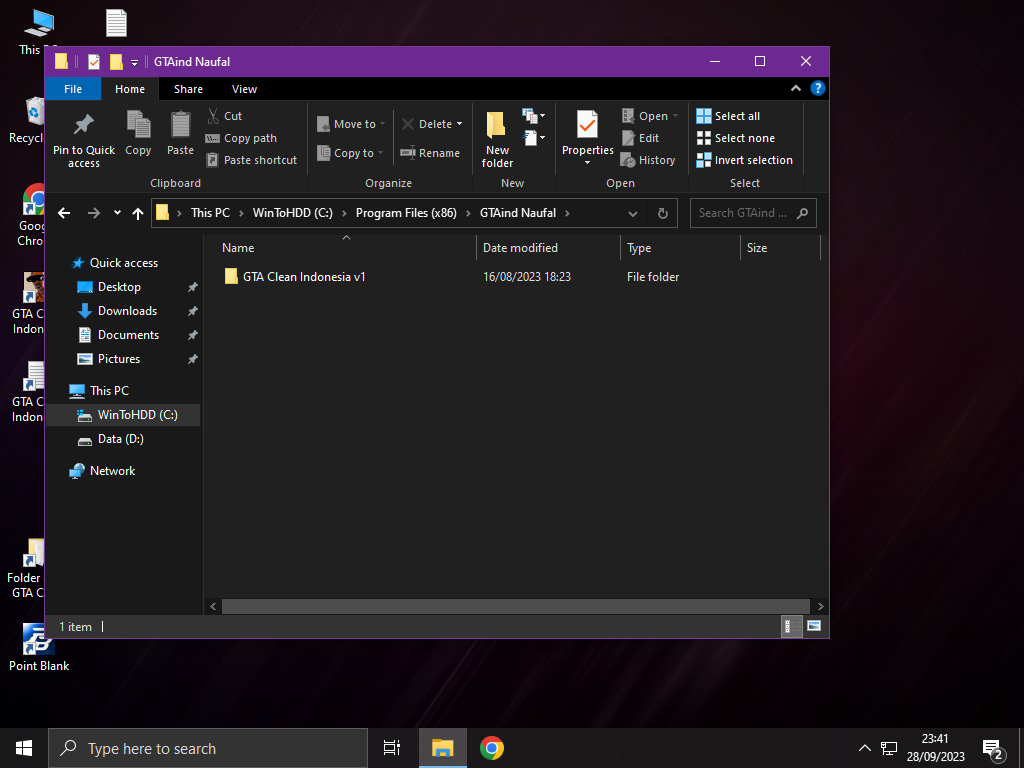Open Windows Start menu
The image size is (1024, 768).
tap(24, 748)
